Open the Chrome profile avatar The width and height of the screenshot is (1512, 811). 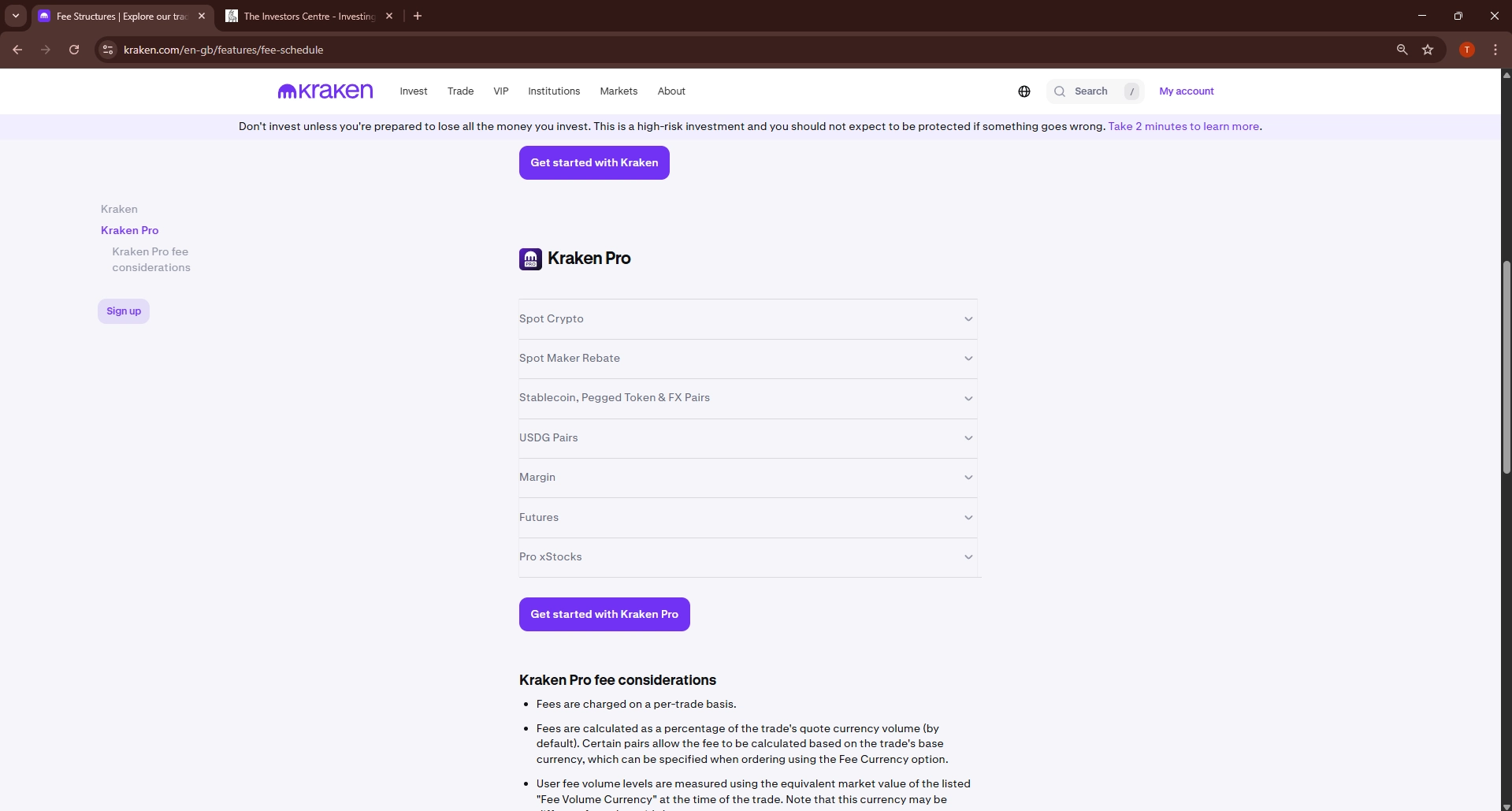[x=1467, y=50]
